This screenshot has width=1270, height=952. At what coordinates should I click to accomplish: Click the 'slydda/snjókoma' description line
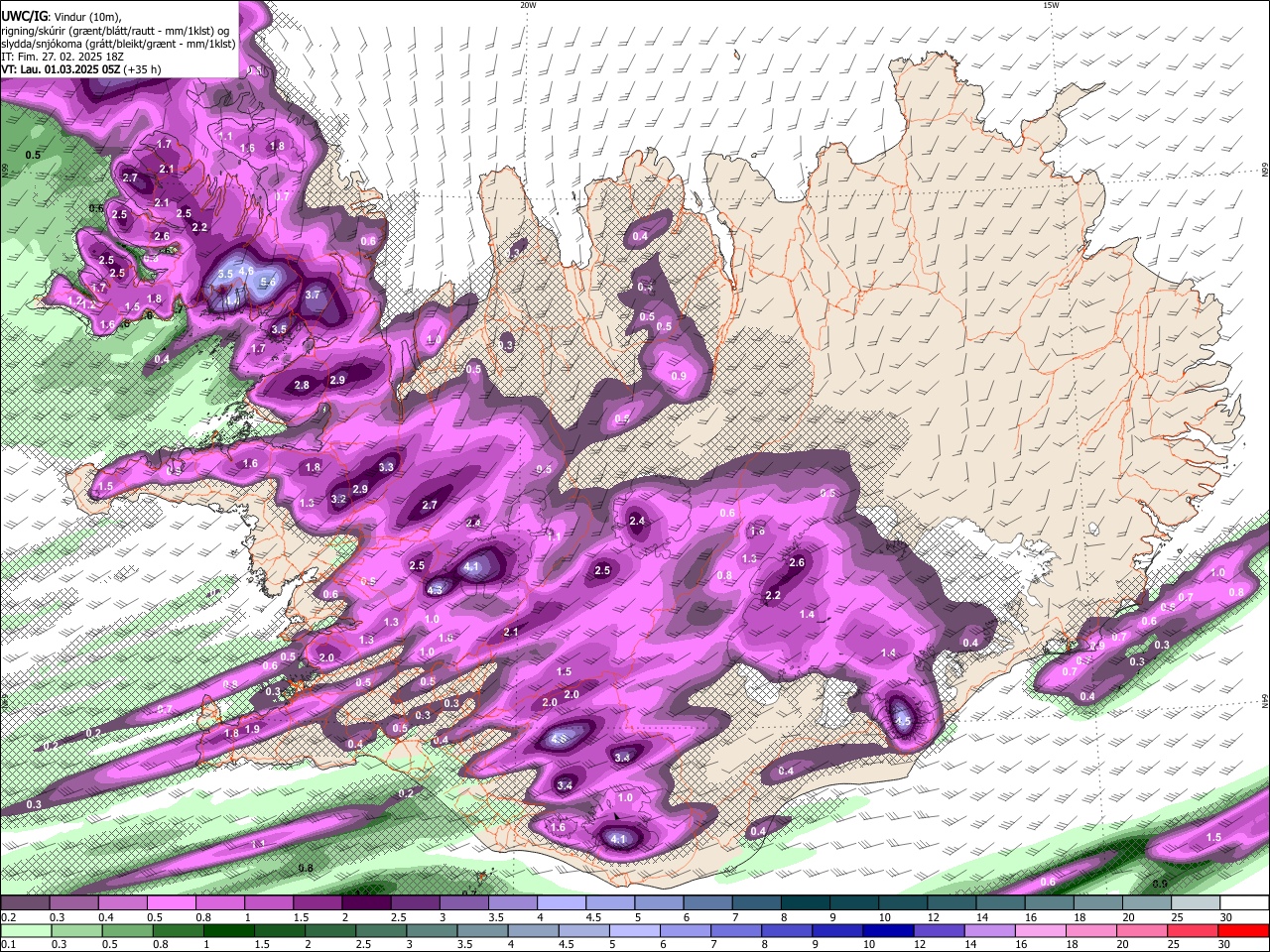coord(118,44)
